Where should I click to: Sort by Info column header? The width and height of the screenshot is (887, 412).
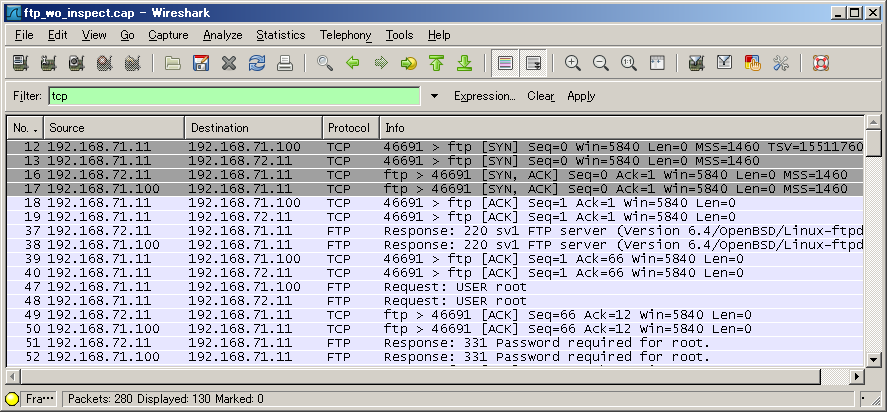(x=622, y=128)
